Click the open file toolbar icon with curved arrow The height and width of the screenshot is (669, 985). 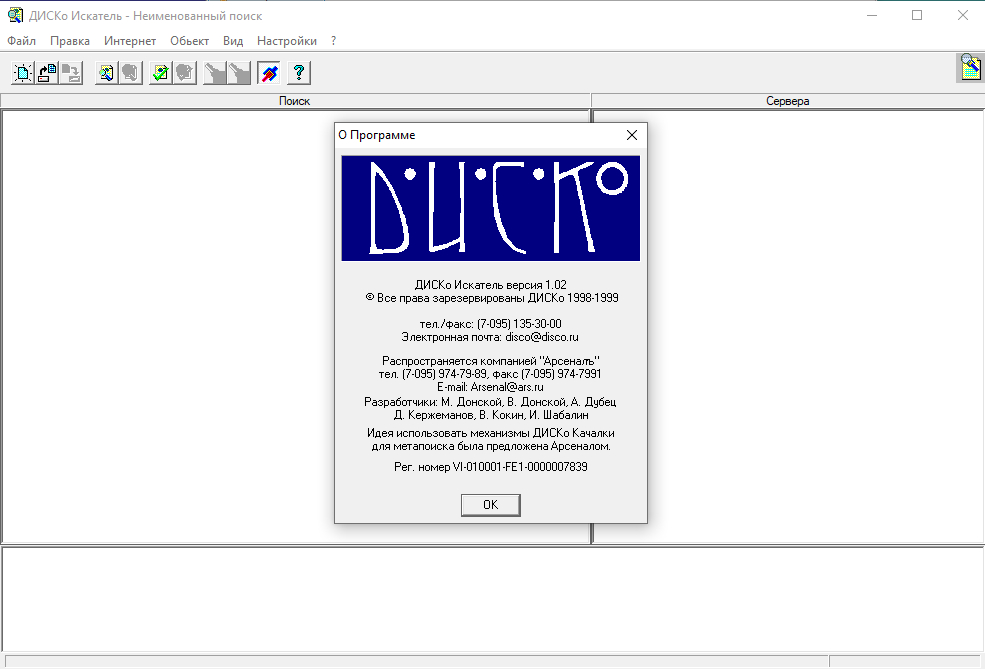47,73
